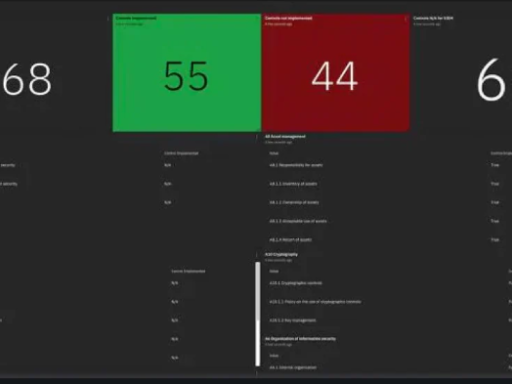Click the A8 Asset management panel title
512x384 pixels.
tap(285, 136)
